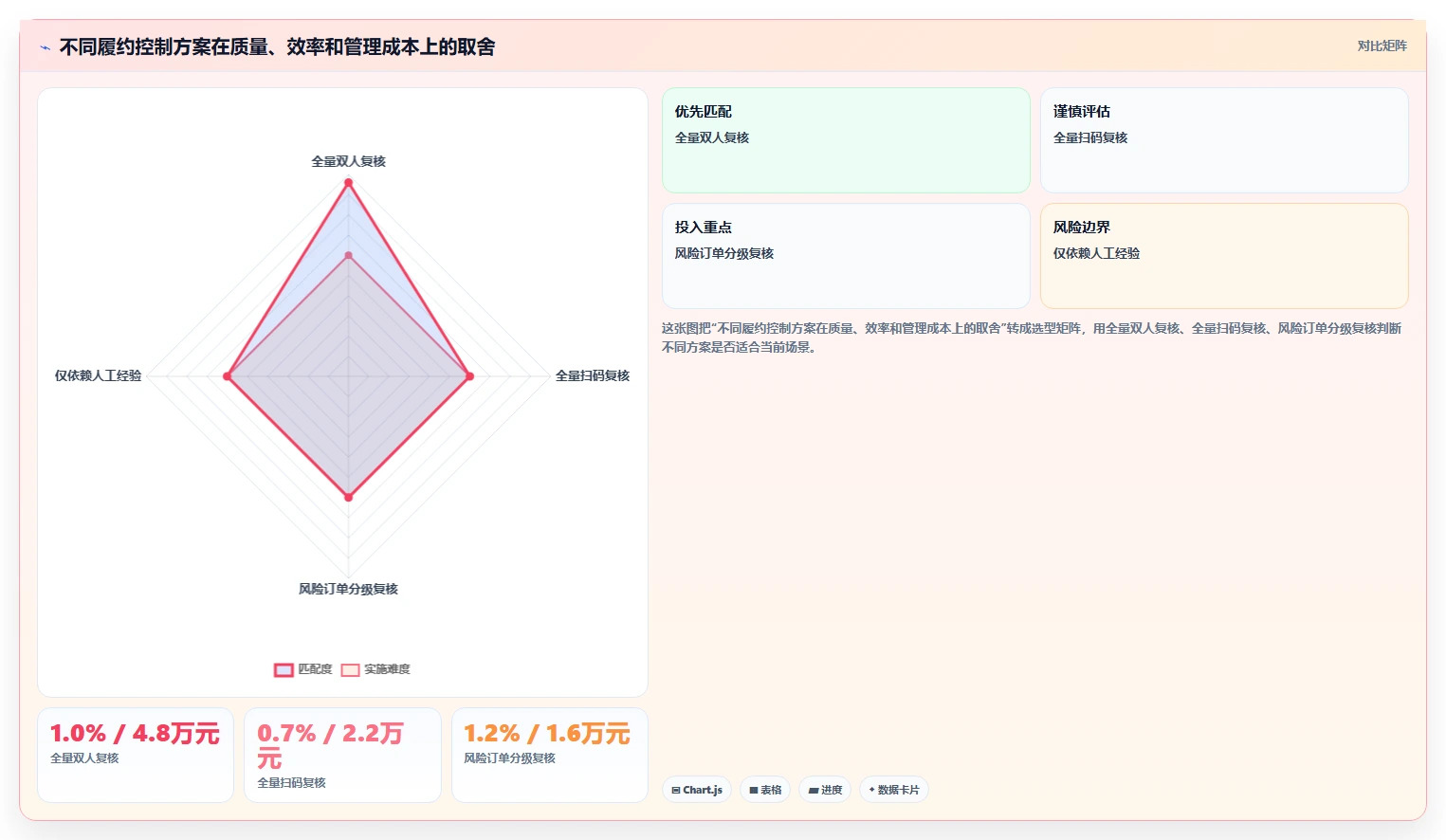Screen dimensions: 1446x840
Task: Select the 仅依赖人工经验 radar axis label
Action: [x=98, y=375]
